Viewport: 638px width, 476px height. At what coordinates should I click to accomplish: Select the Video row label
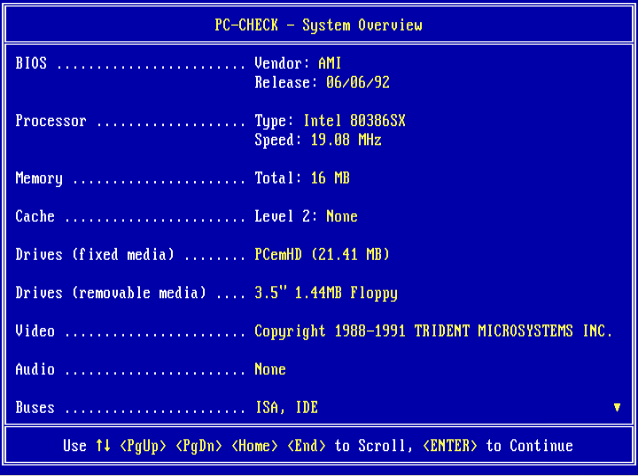35,331
